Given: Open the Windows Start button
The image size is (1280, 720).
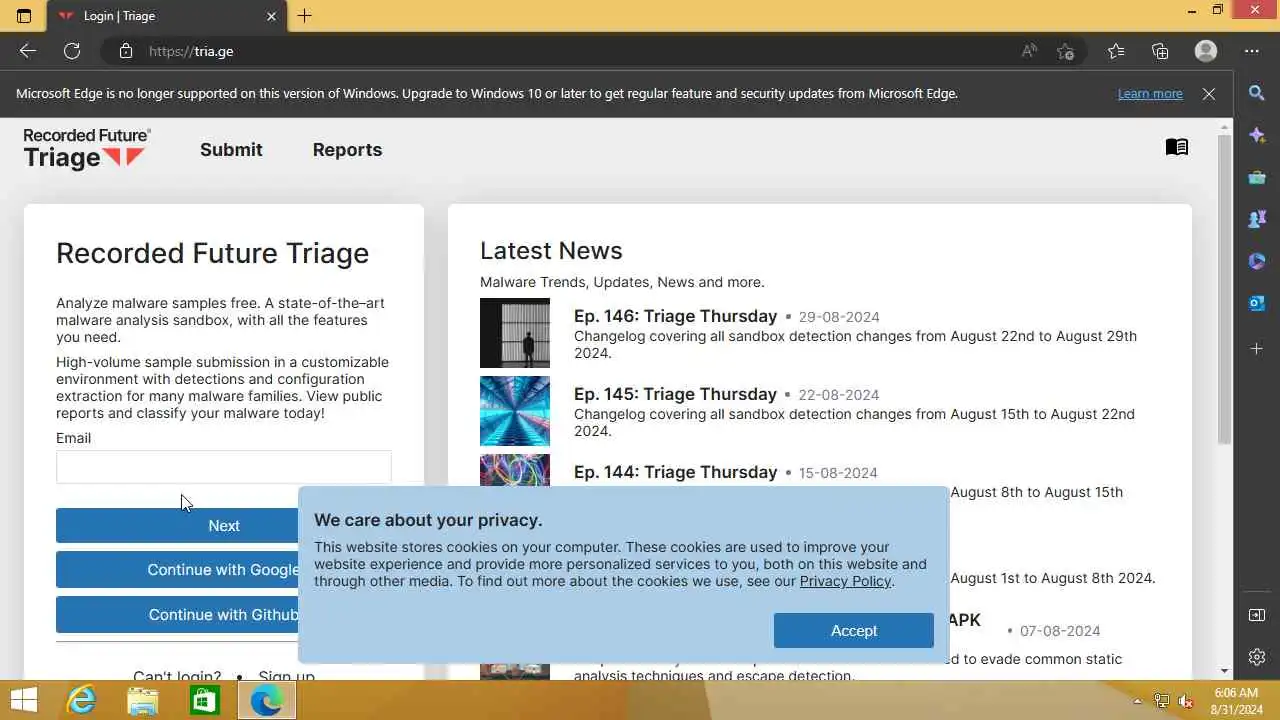Looking at the screenshot, I should pos(23,700).
